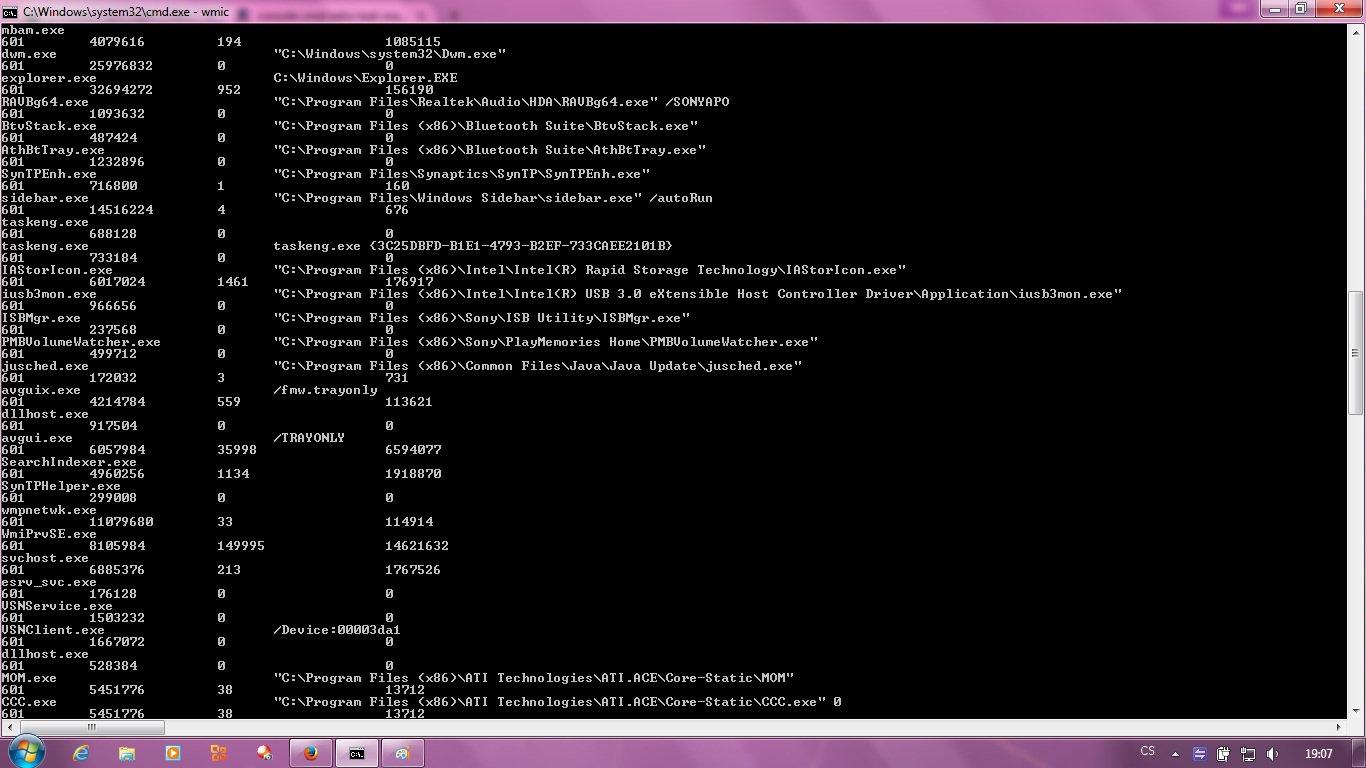Open the cmd.exe title bar system menu icon
Image resolution: width=1366 pixels, height=768 pixels.
[x=10, y=11]
